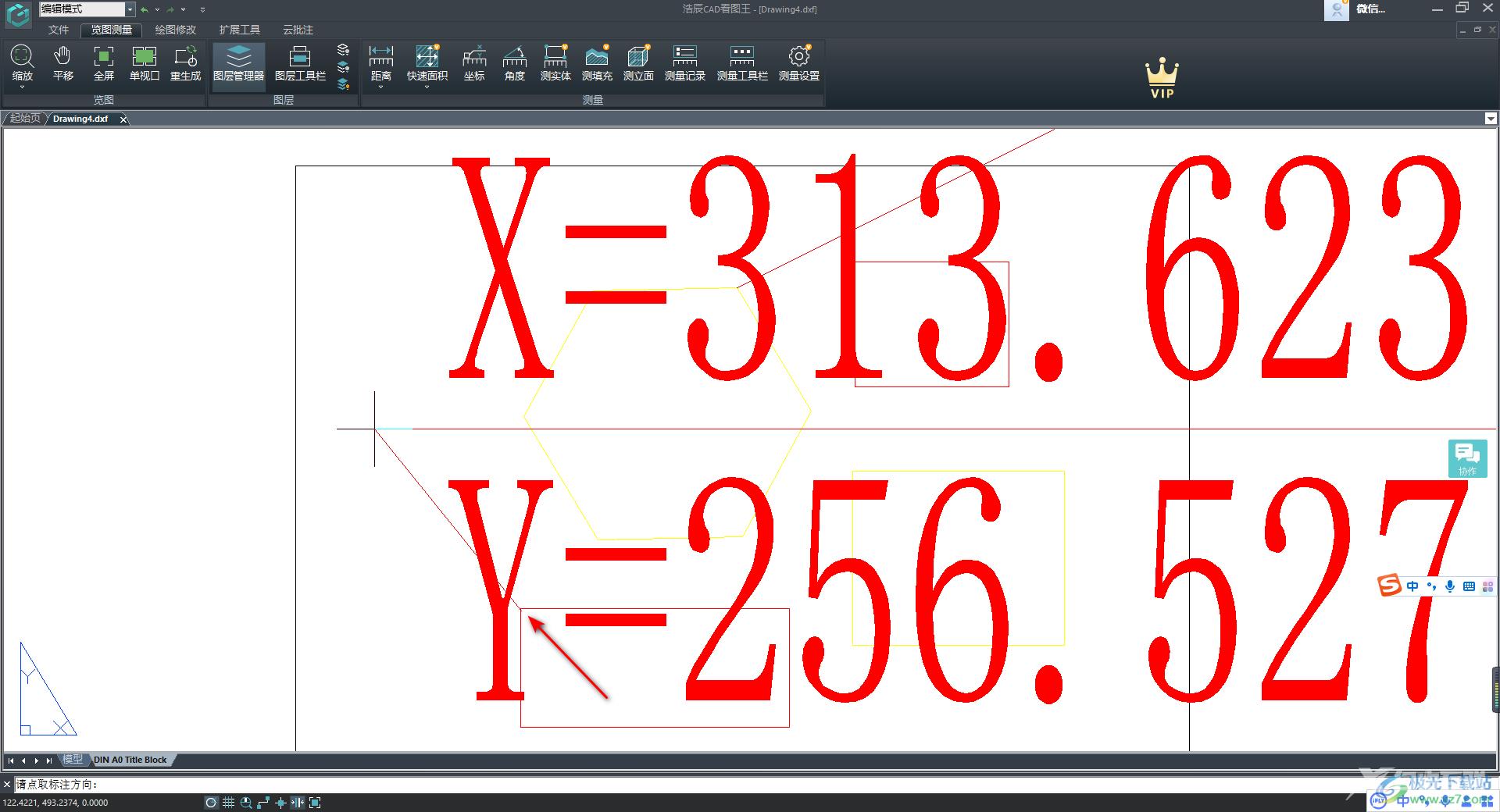Screen dimensions: 1500x812
Task: Close the command line panel
Action: pos(6,784)
